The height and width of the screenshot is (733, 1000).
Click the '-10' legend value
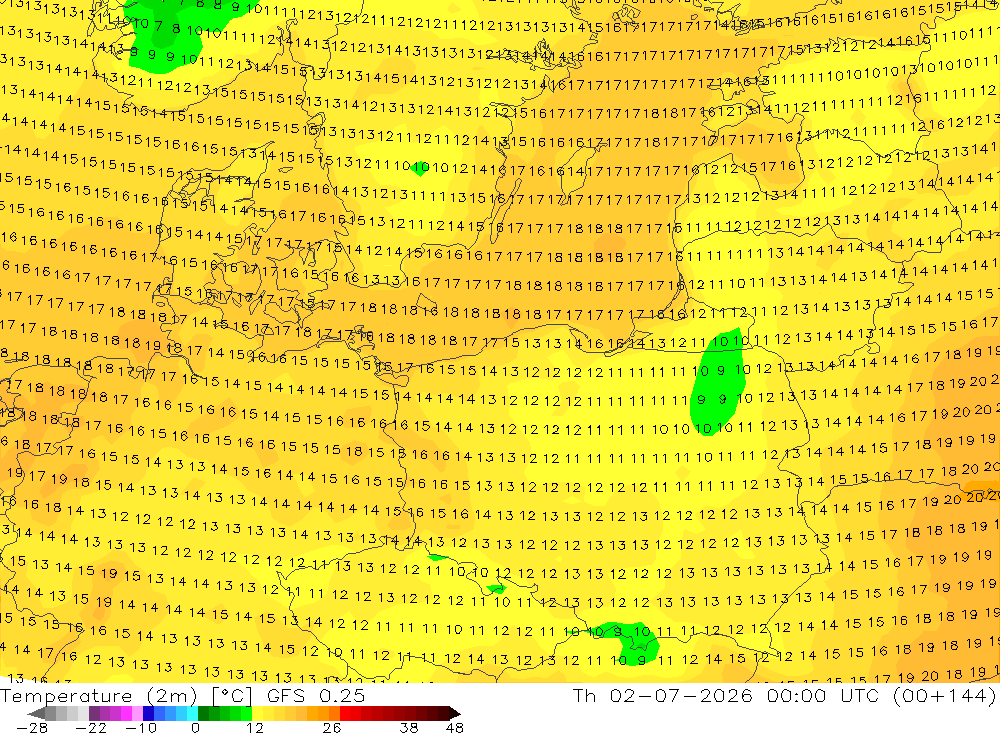[141, 727]
